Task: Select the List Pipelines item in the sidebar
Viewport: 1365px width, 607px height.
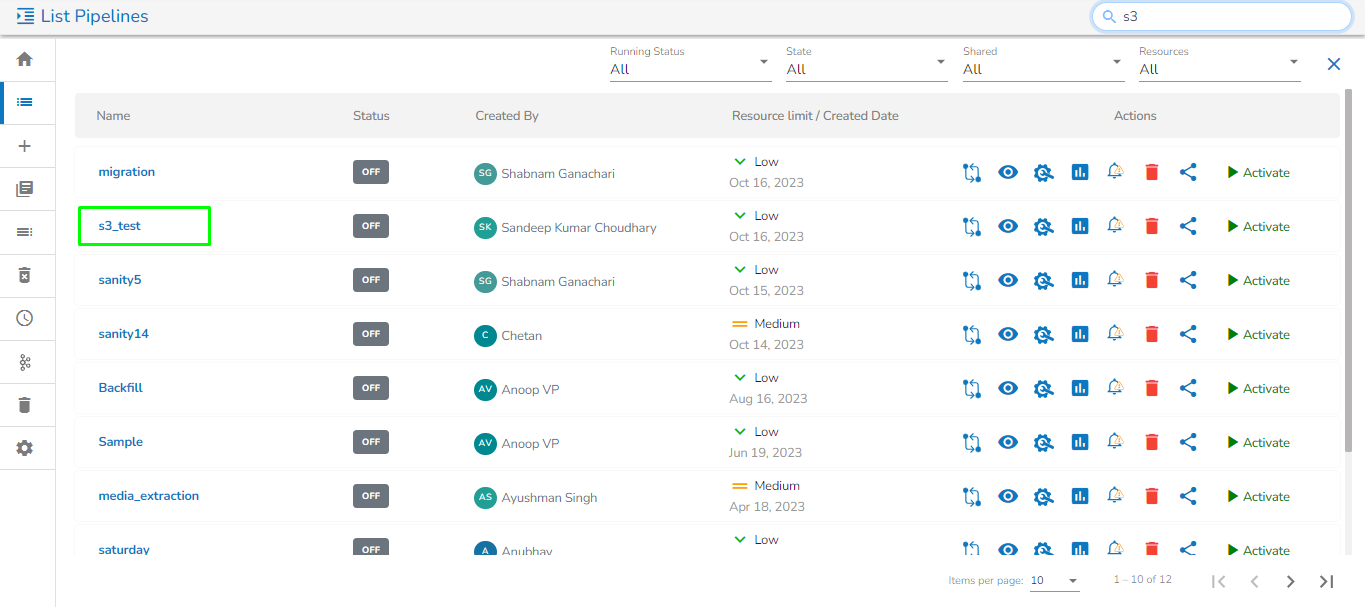Action: (x=25, y=102)
